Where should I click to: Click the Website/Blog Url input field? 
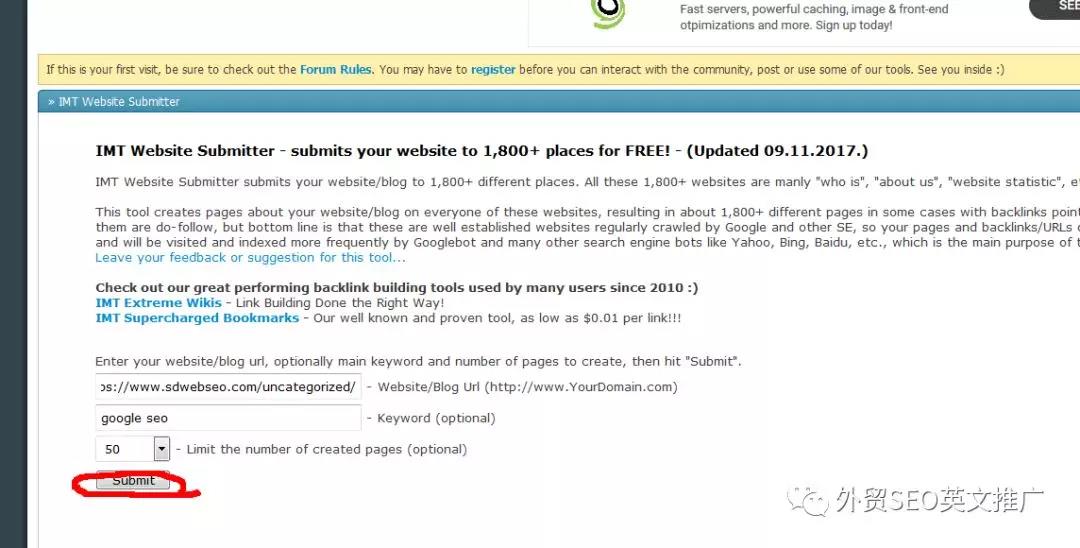pyautogui.click(x=228, y=387)
